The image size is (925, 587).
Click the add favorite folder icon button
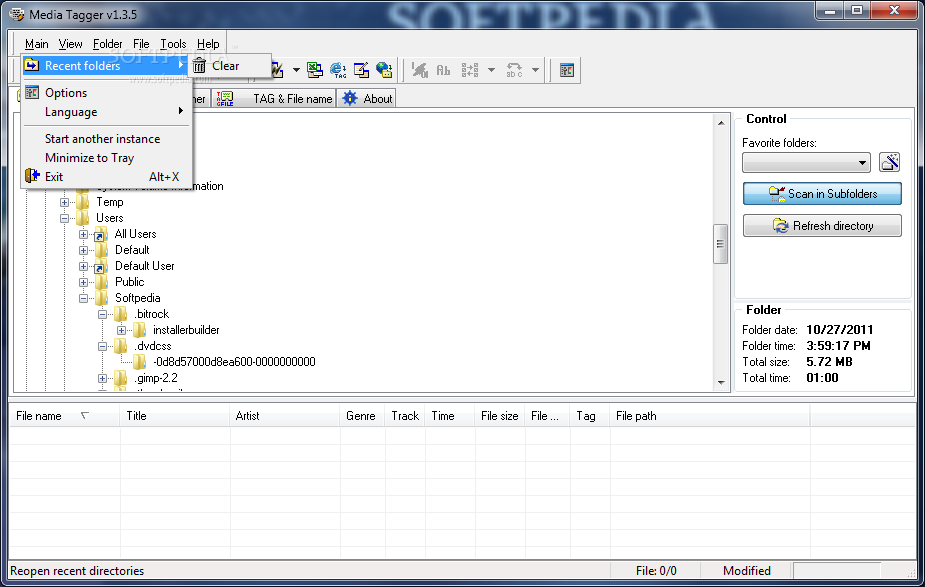[x=890, y=162]
